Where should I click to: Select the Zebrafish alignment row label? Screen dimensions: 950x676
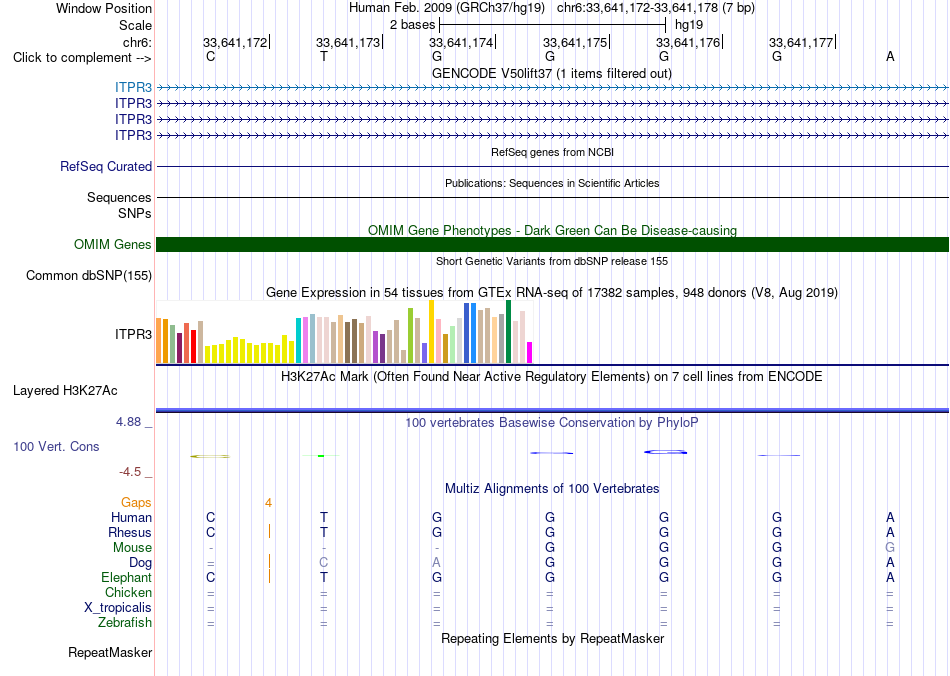tap(125, 623)
